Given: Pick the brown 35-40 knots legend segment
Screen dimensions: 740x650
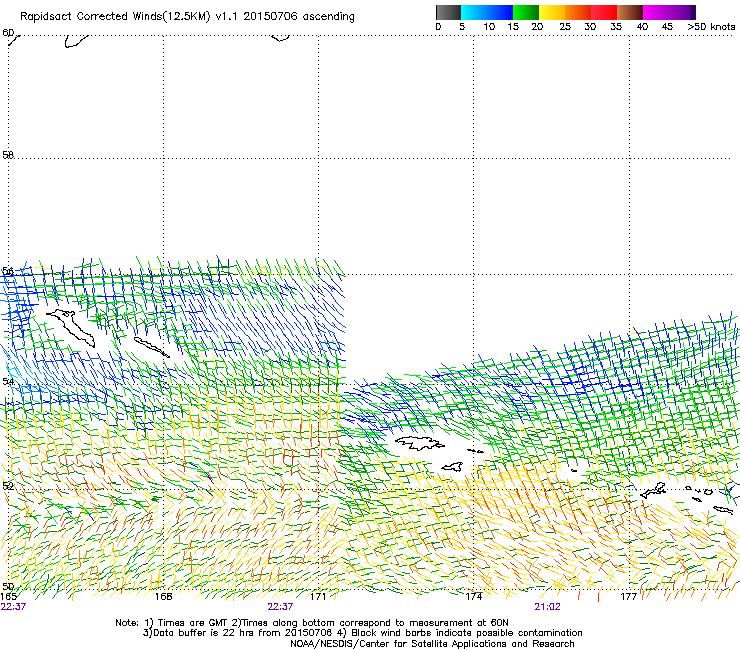Looking at the screenshot, I should 630,12.
